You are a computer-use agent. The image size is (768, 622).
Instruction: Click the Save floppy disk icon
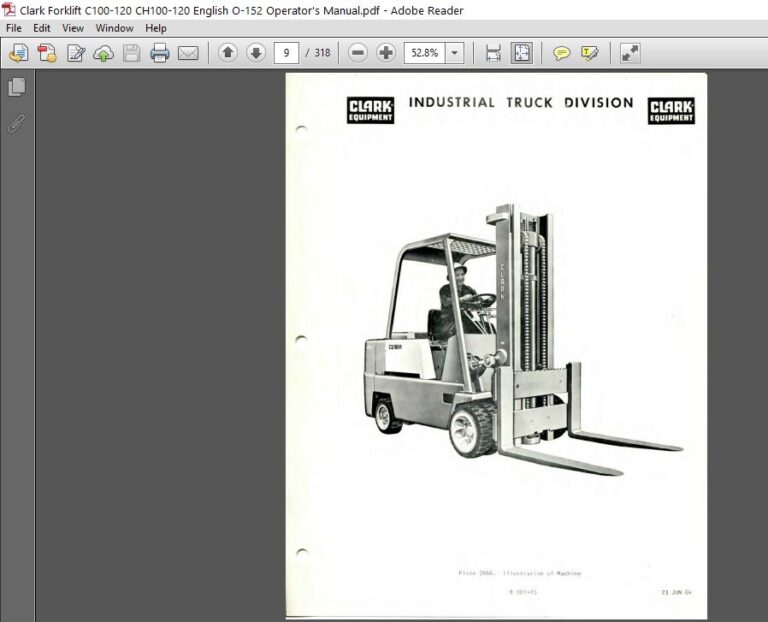[132, 53]
